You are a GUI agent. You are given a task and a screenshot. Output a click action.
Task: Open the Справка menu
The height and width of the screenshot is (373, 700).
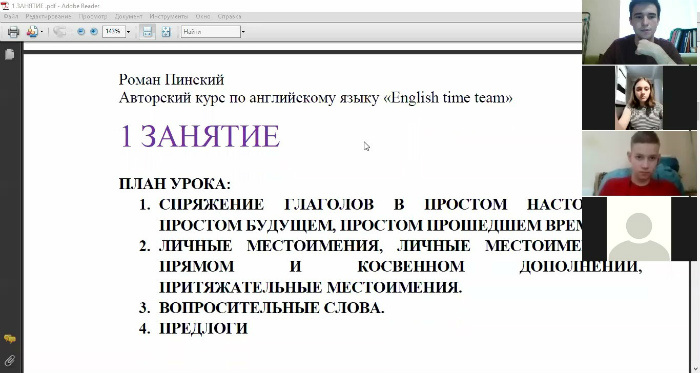point(229,17)
